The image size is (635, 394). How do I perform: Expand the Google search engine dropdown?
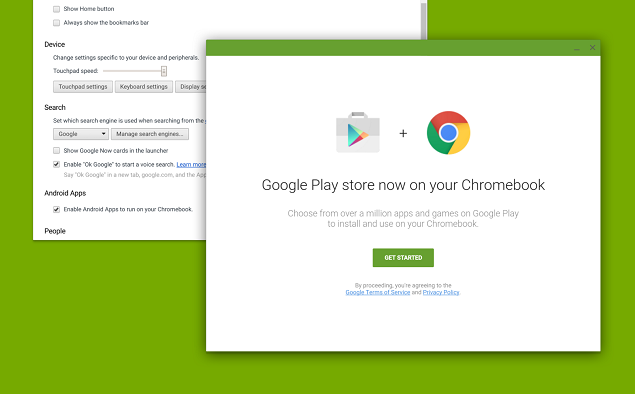[x=81, y=134]
